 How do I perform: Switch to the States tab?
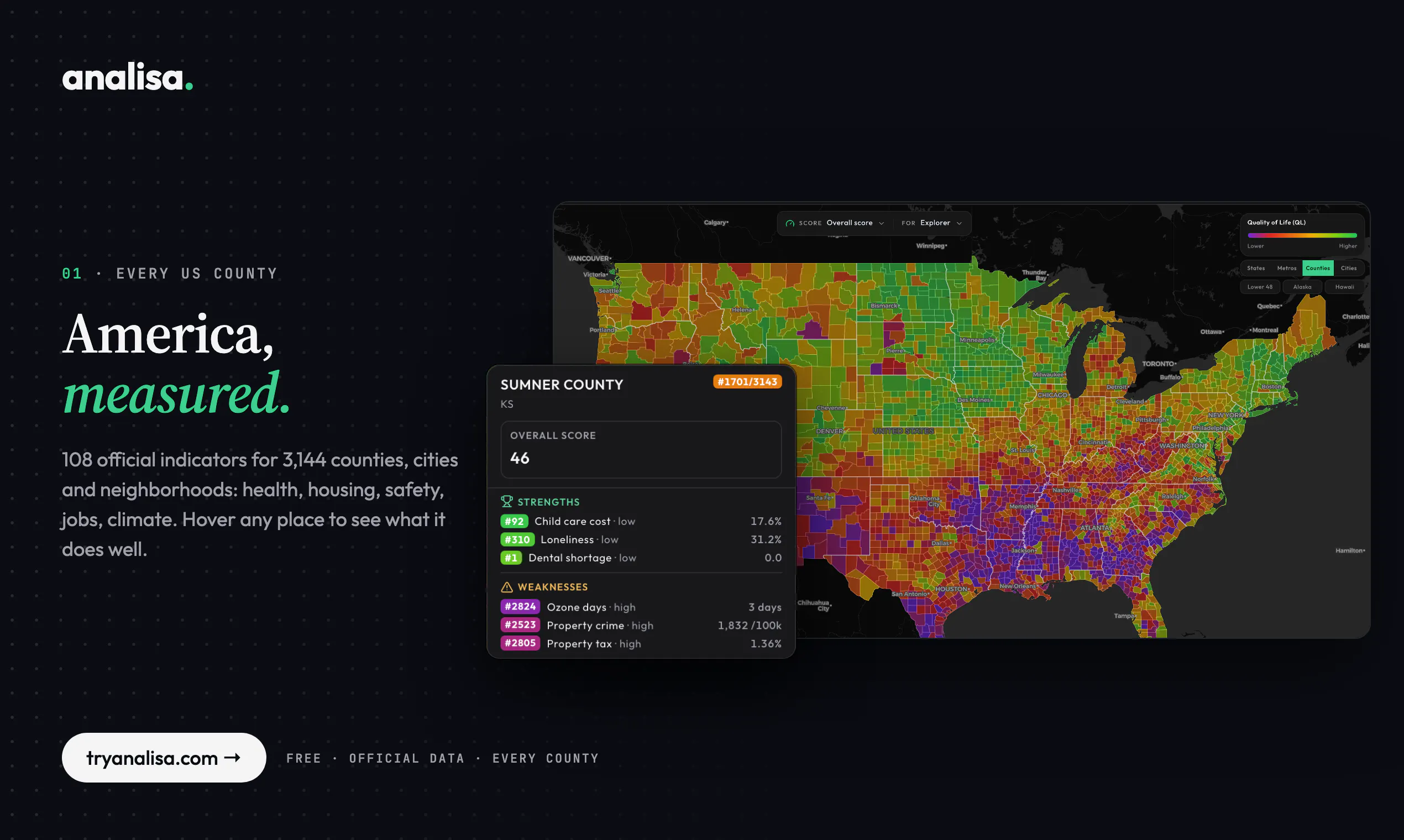click(1256, 268)
